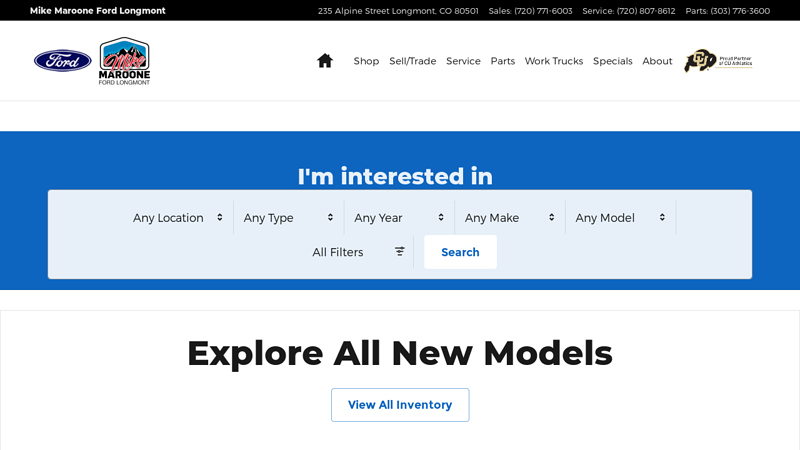Image resolution: width=800 pixels, height=450 pixels.
Task: Open the Any Type dropdown
Action: 288,218
